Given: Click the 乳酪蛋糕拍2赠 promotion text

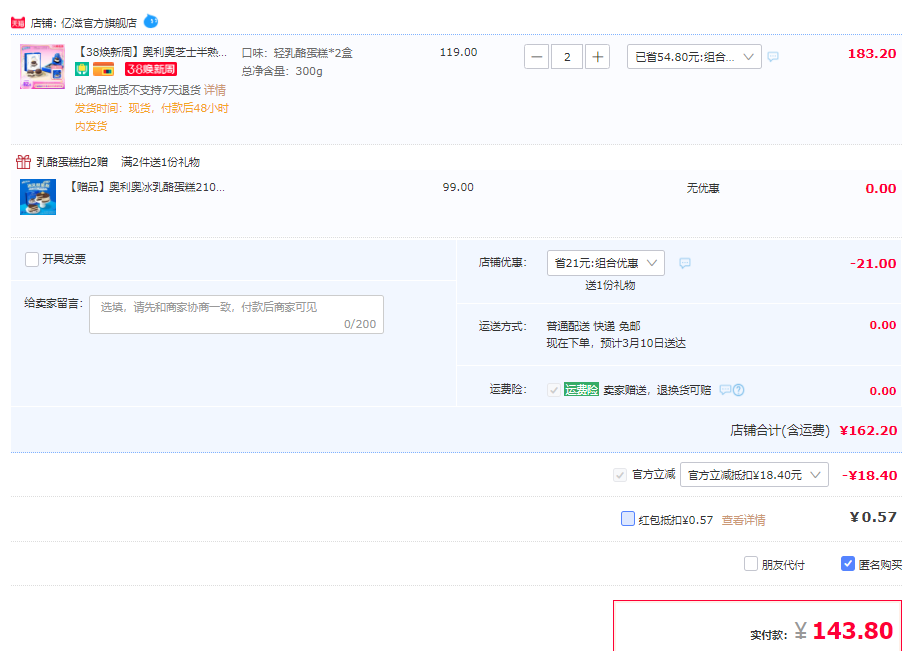Looking at the screenshot, I should [72, 162].
